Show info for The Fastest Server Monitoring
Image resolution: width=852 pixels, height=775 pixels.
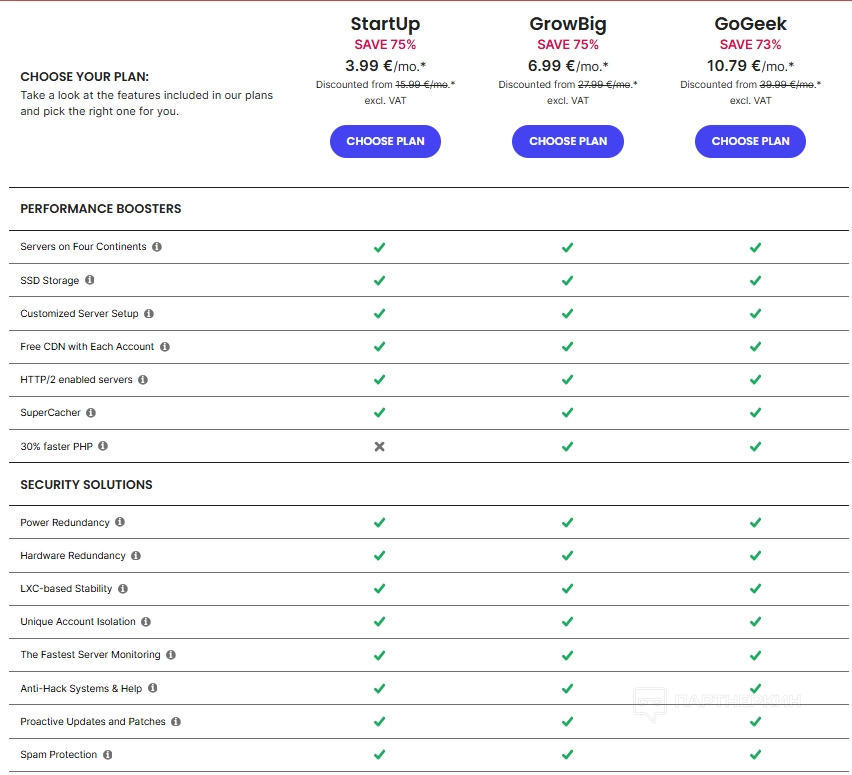coord(171,655)
